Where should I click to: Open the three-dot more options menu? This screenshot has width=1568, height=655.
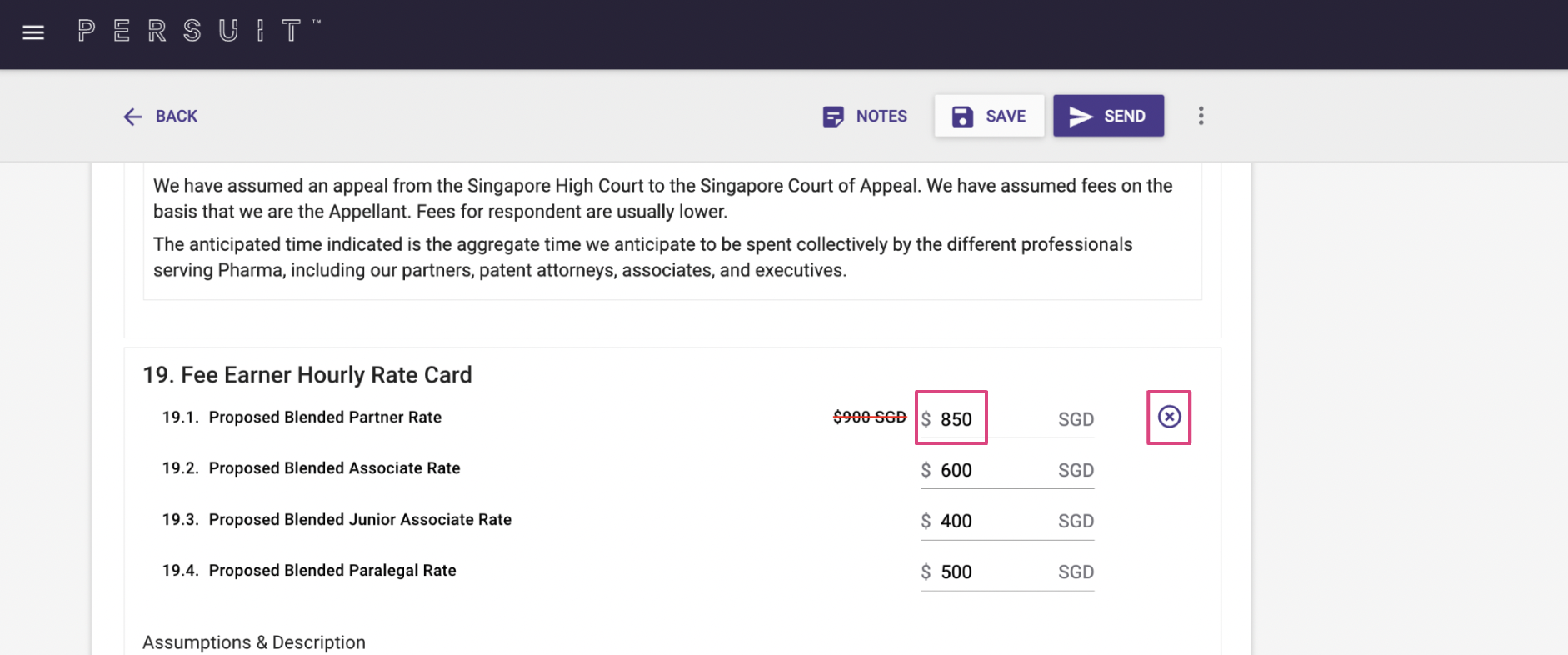[x=1201, y=116]
